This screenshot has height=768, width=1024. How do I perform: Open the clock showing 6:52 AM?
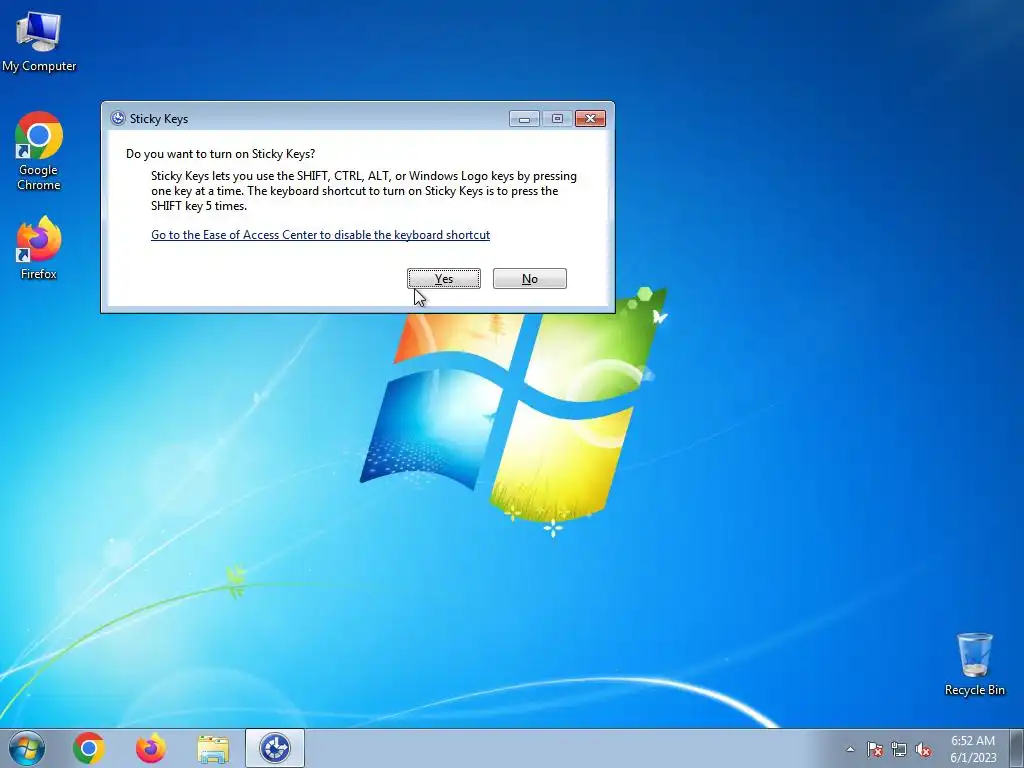973,749
